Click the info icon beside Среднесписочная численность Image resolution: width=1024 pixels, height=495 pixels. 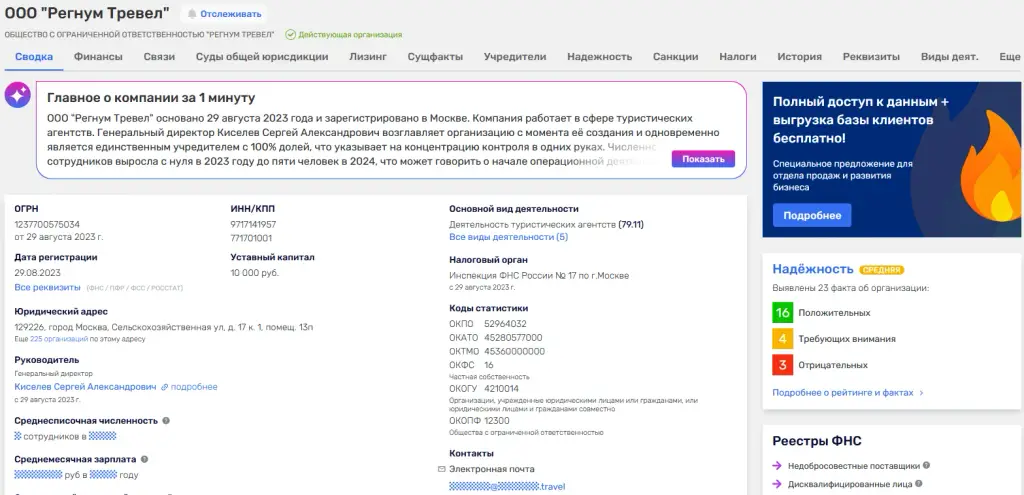click(166, 421)
